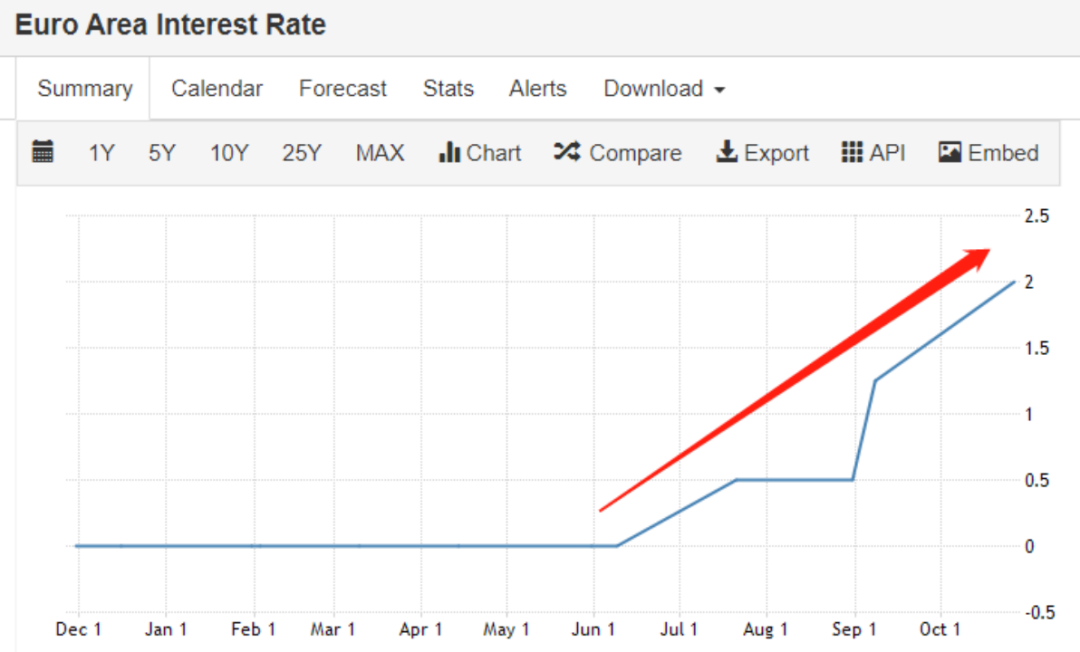Click the Export download arrow icon
The width and height of the screenshot is (1080, 652).
coord(726,152)
